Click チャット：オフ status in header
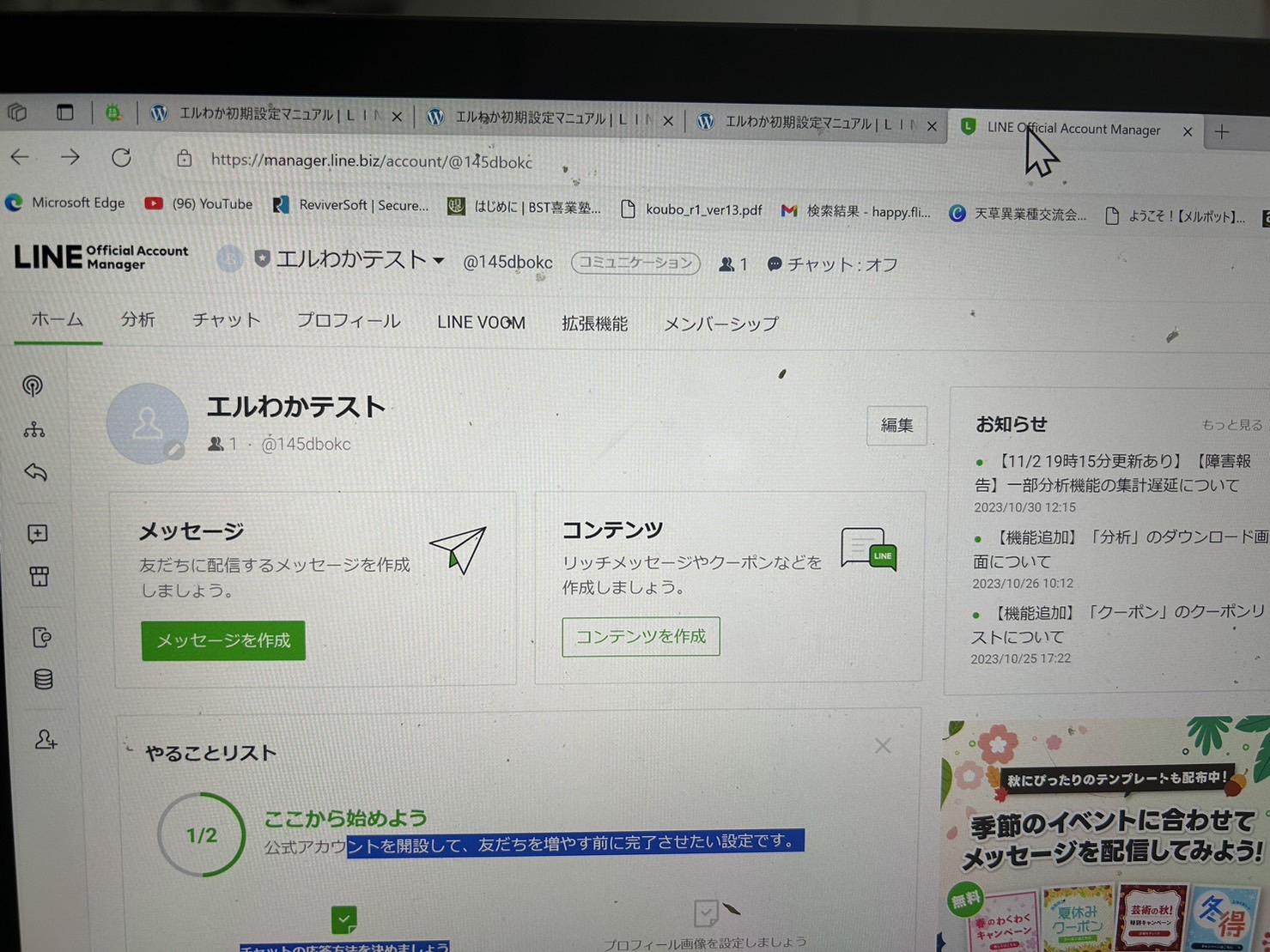This screenshot has height=952, width=1270. (x=832, y=264)
